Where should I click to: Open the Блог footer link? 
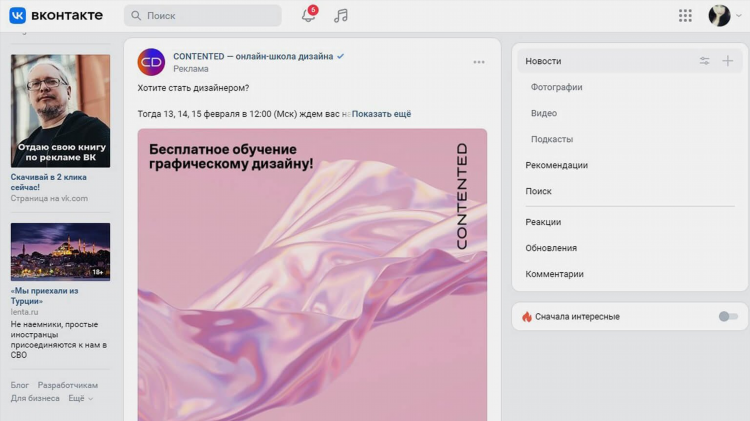point(20,385)
